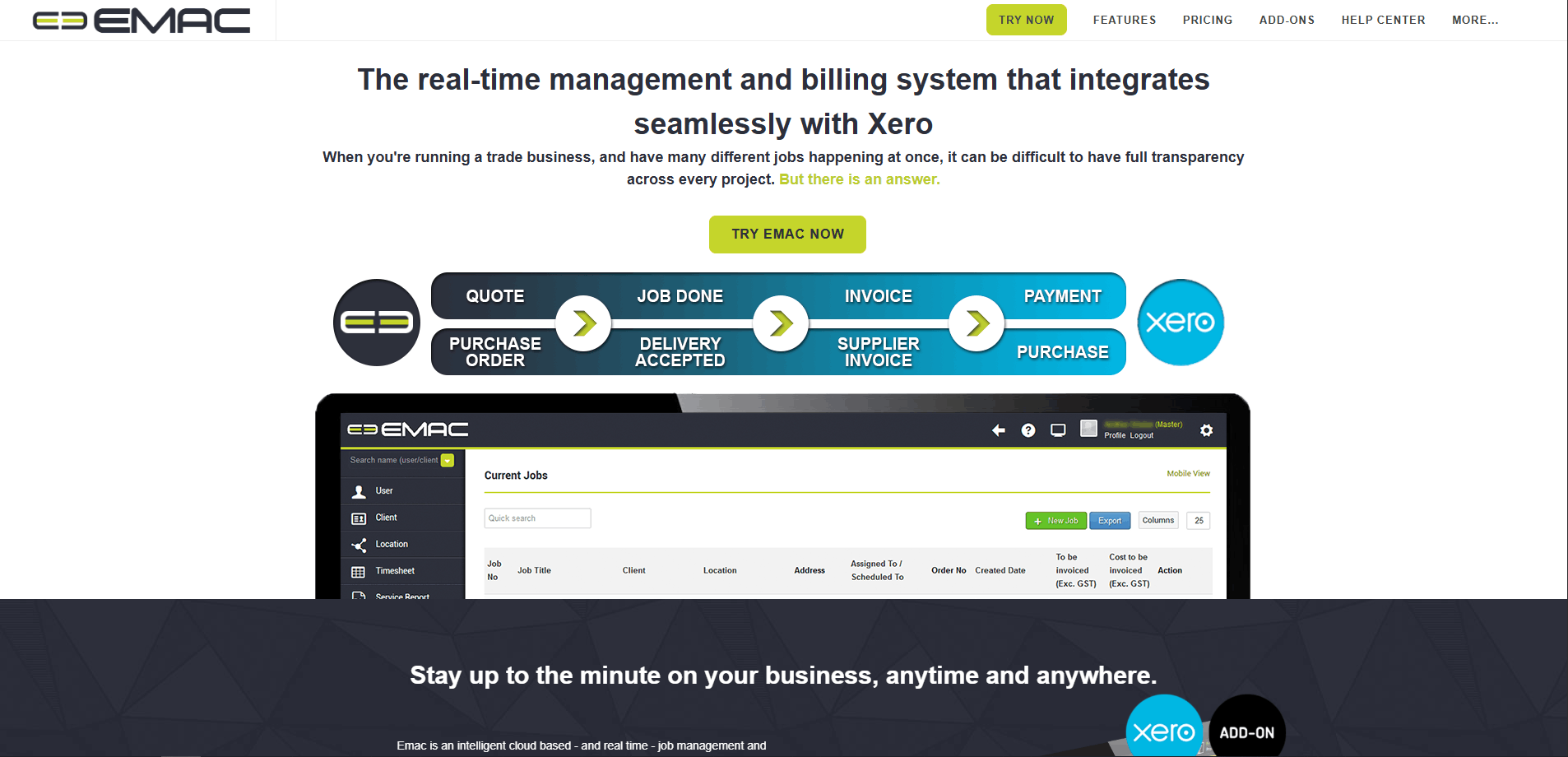
Task: Click the blue Xero circle beside Payment
Action: (1181, 323)
